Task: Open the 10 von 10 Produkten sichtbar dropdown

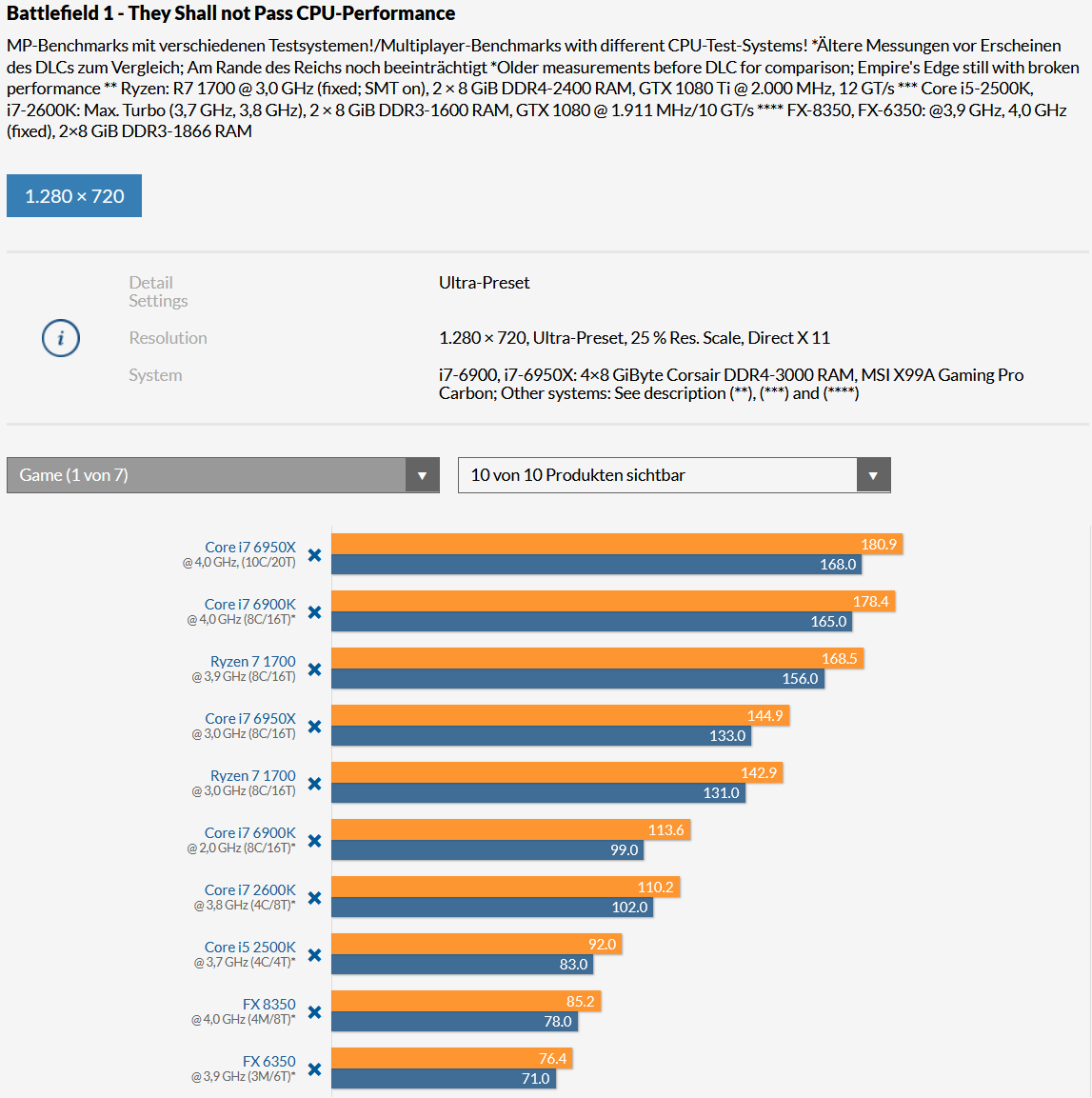Action: (x=674, y=475)
